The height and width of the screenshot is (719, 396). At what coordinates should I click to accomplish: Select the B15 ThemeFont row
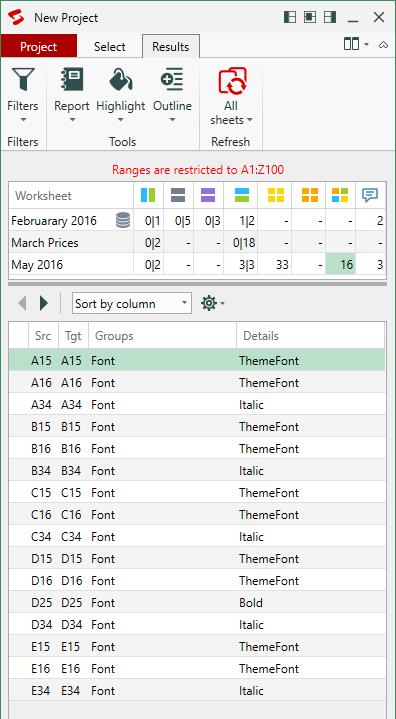tap(197, 427)
